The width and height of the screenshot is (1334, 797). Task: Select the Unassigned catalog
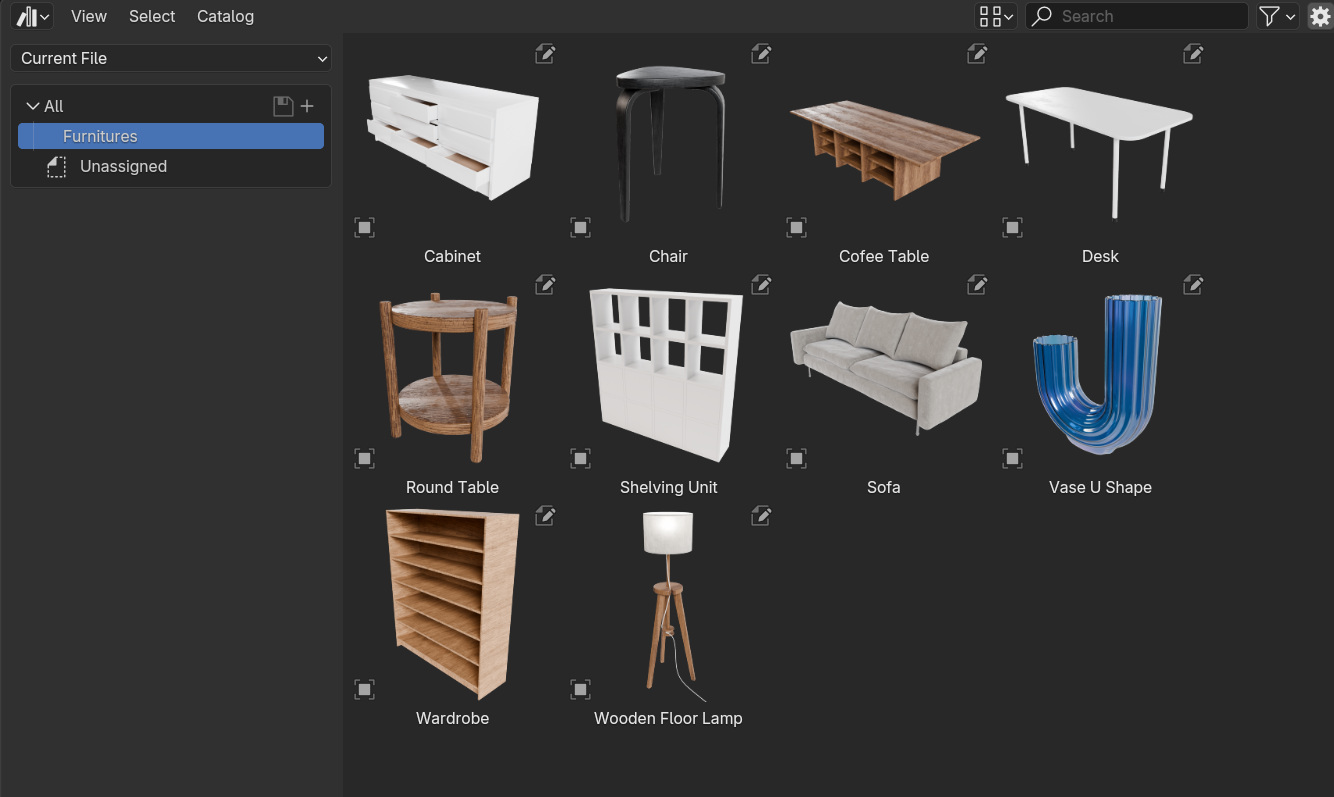pos(171,166)
